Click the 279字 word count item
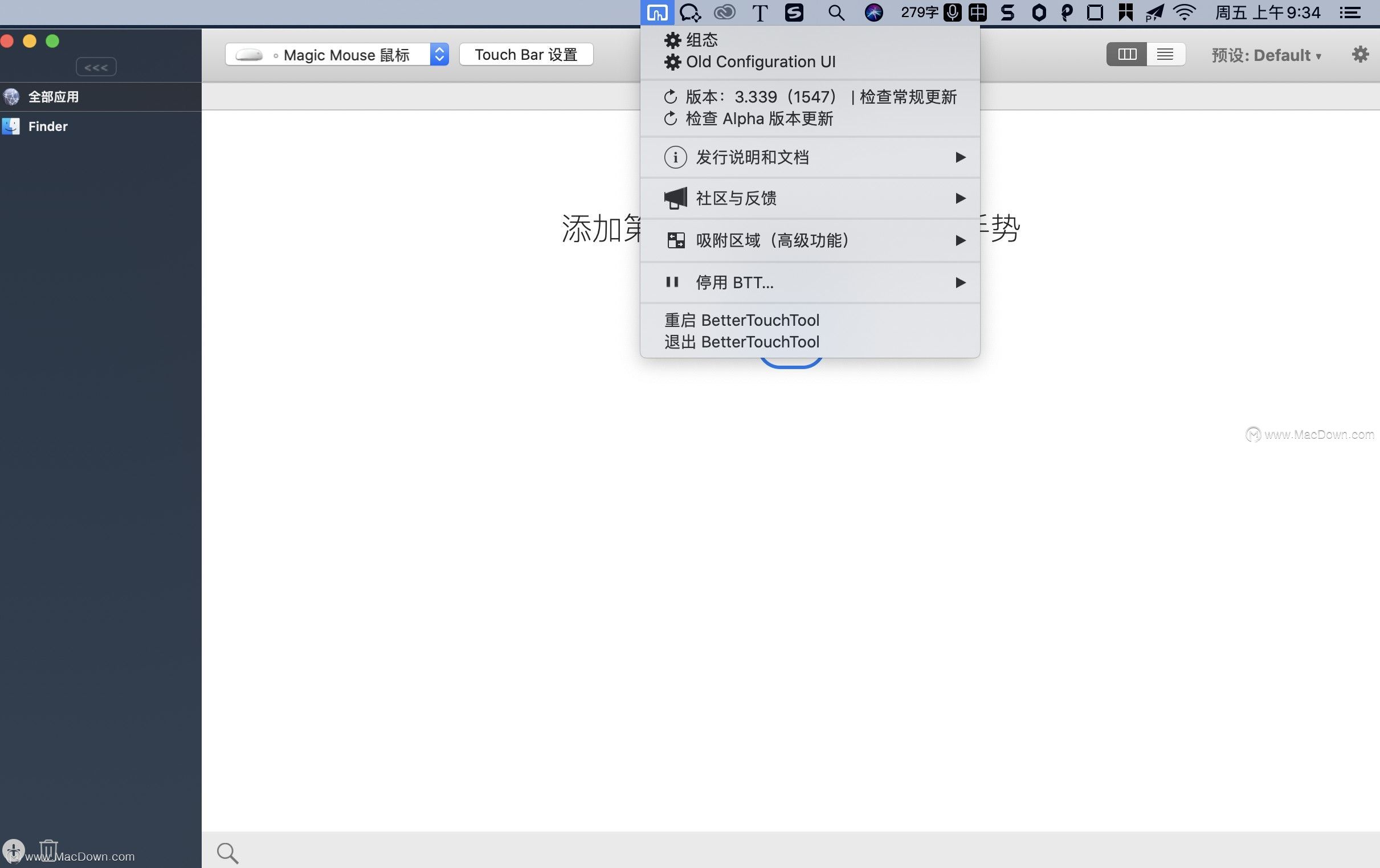1380x868 pixels. click(x=918, y=12)
